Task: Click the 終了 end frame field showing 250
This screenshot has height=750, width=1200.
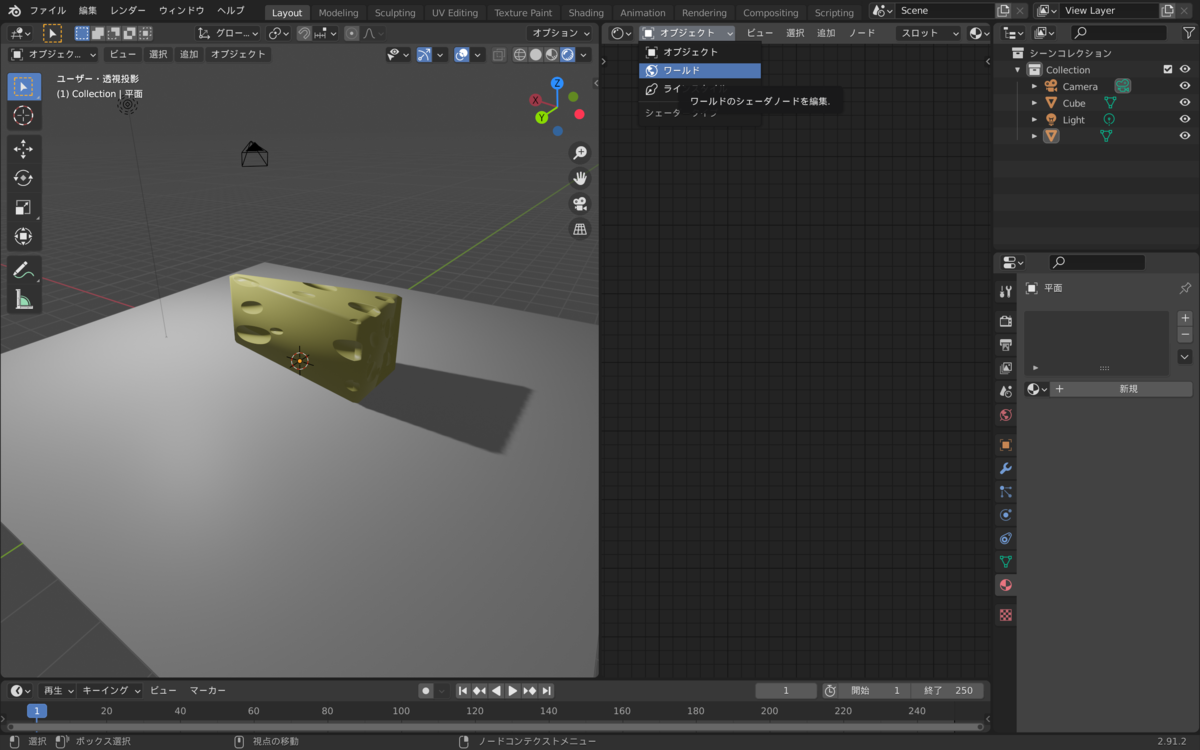Action: pyautogui.click(x=947, y=690)
